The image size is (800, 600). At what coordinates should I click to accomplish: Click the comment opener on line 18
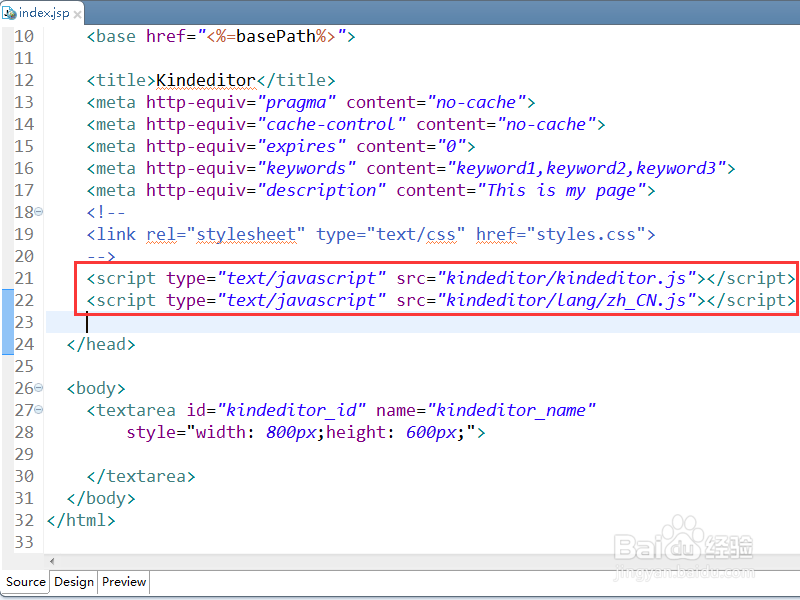point(106,212)
